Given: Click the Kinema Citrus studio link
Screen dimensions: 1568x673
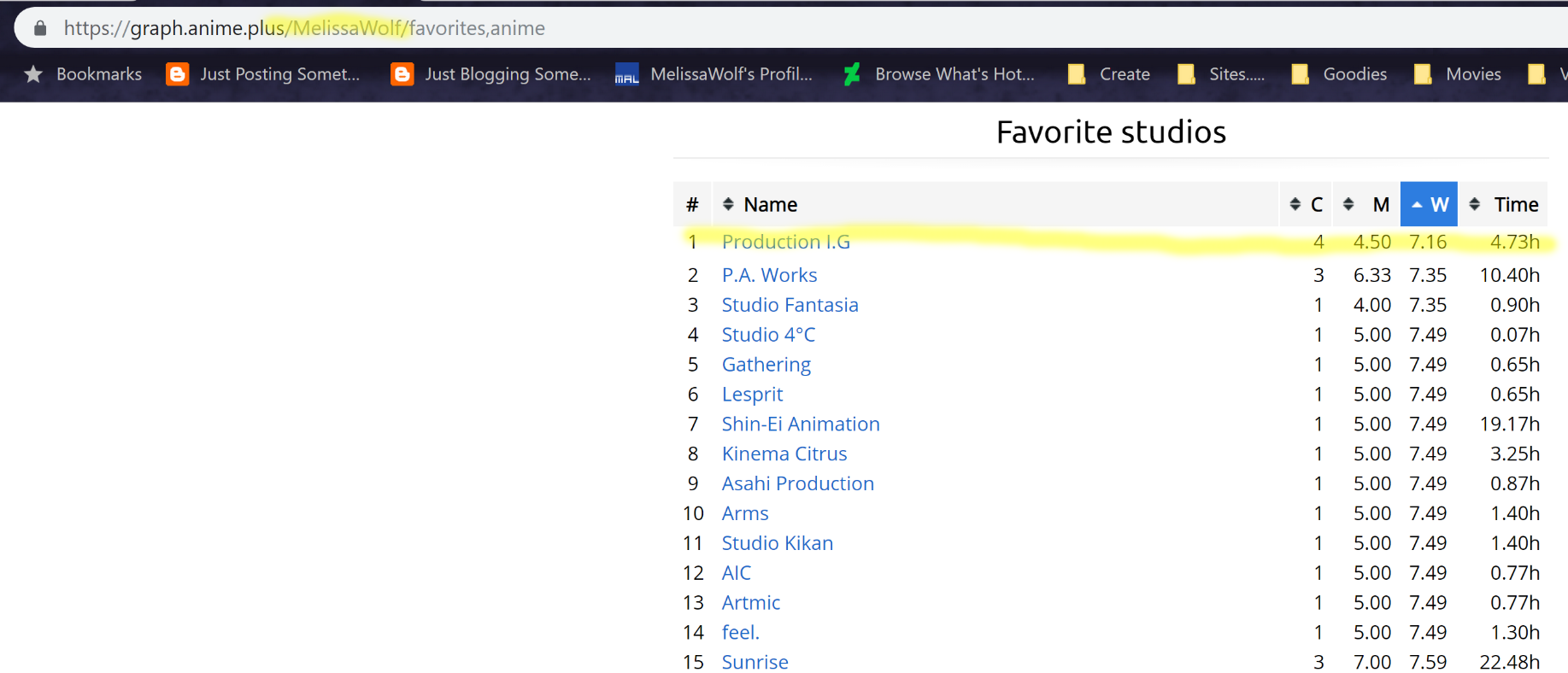Looking at the screenshot, I should click(784, 454).
